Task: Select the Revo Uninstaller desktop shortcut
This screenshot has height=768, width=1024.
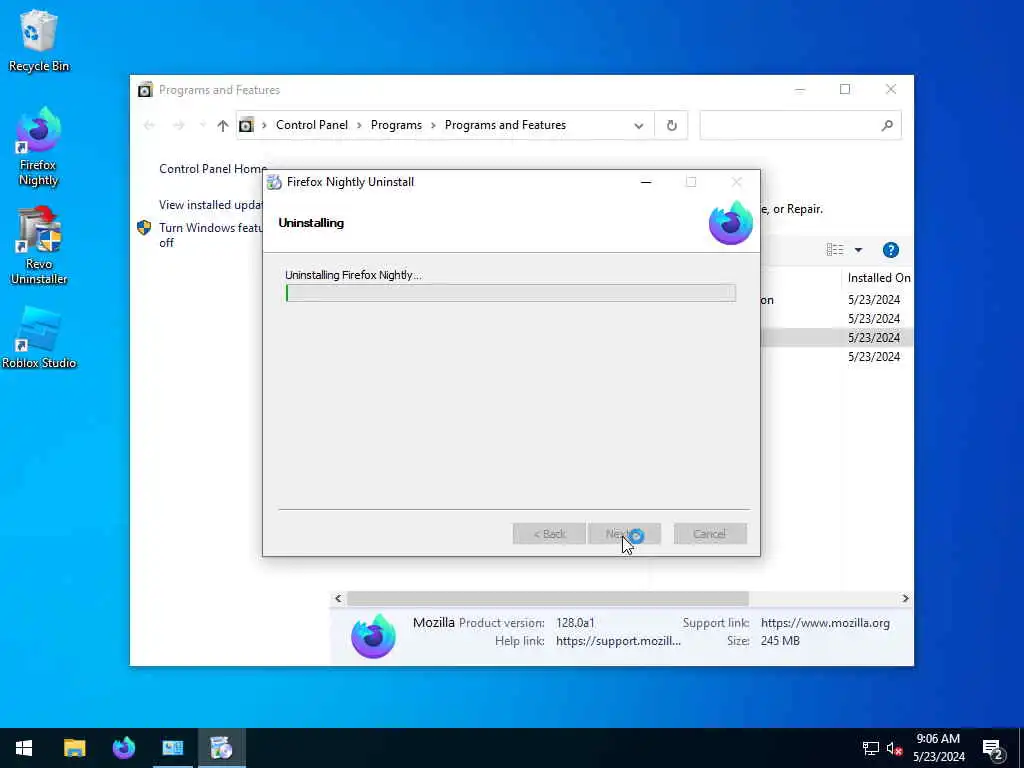Action: tap(39, 246)
